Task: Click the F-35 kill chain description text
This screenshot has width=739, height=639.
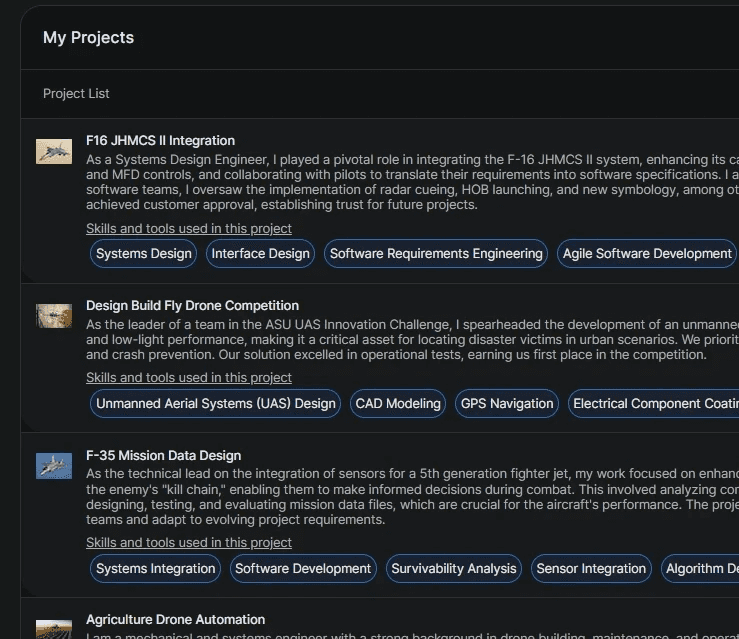Action: point(412,497)
